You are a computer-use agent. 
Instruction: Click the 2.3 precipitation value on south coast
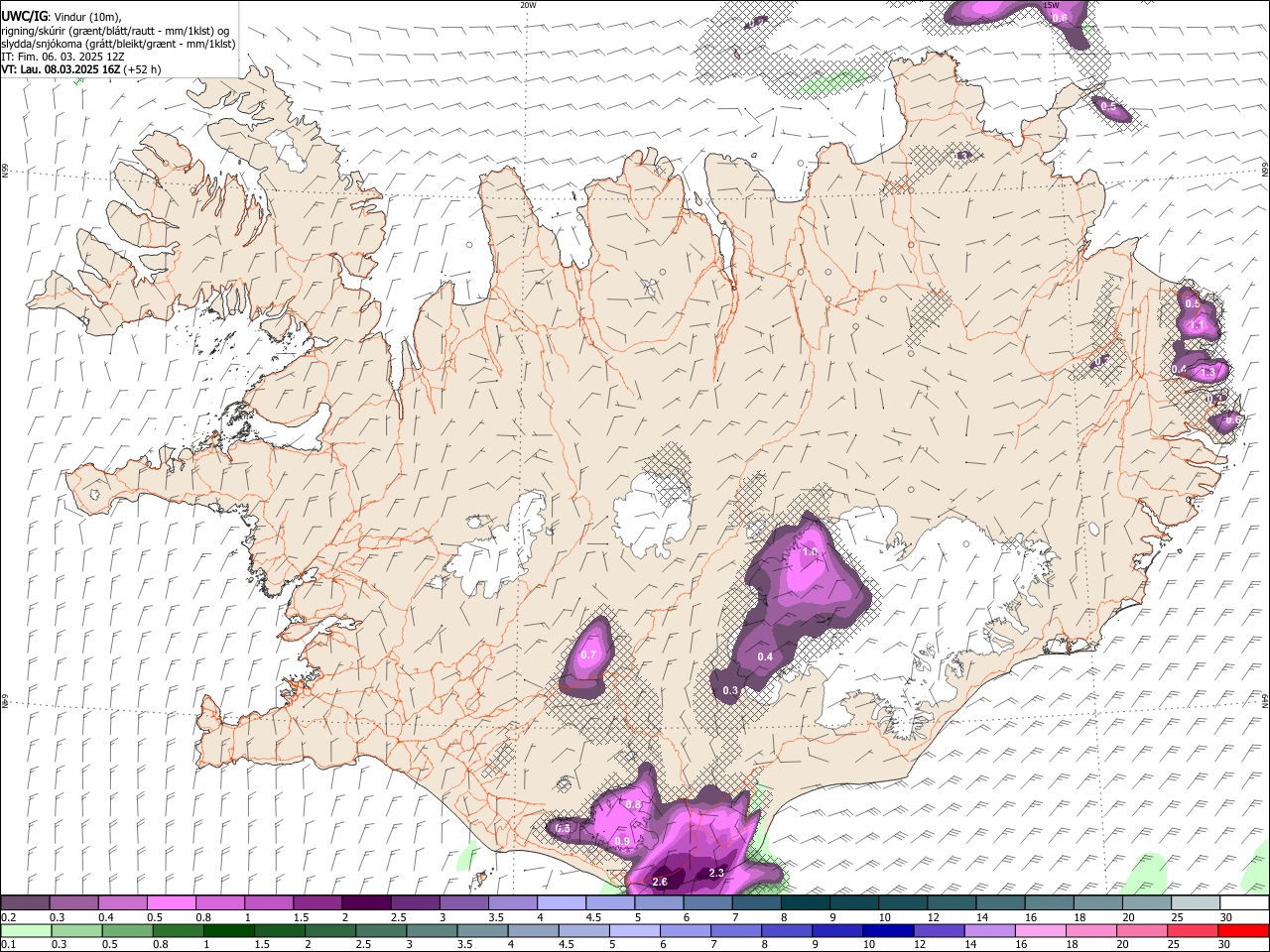(716, 873)
